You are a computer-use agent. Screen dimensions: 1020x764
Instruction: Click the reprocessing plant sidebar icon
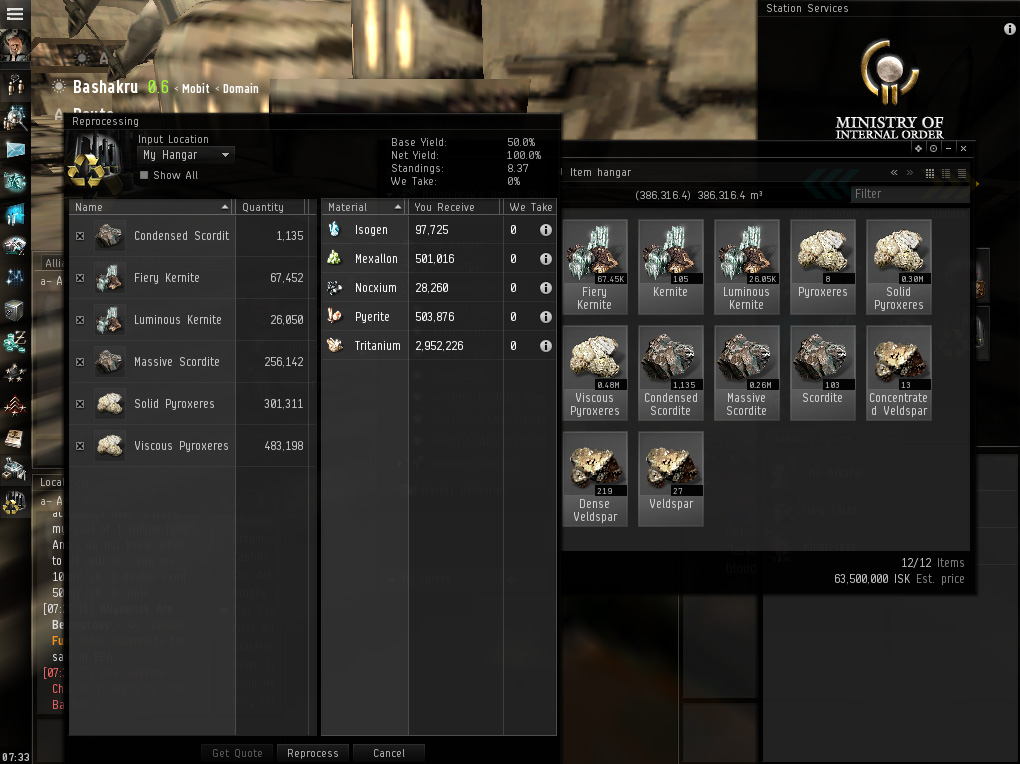(14, 502)
